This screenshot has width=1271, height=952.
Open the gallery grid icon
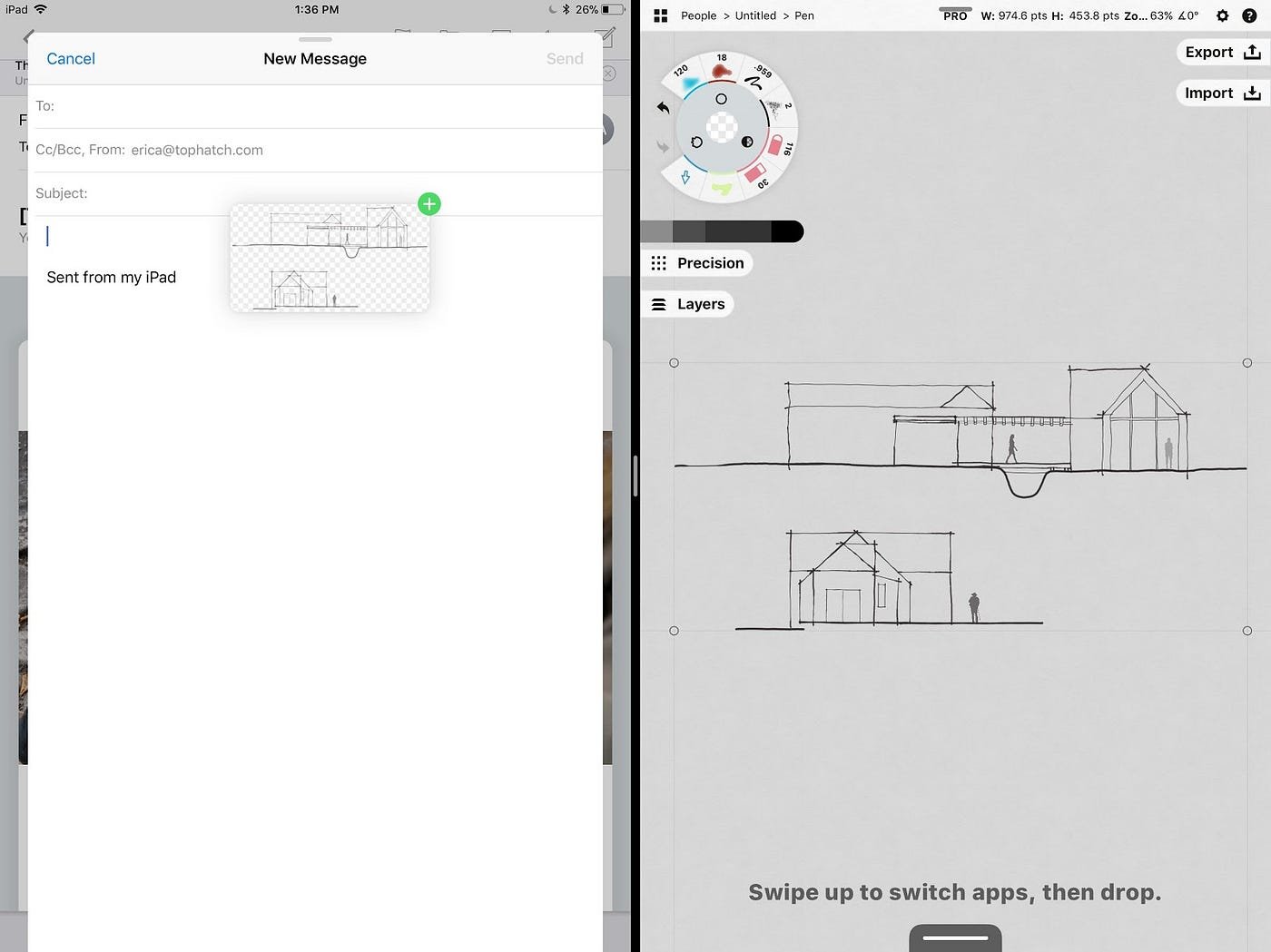661,15
